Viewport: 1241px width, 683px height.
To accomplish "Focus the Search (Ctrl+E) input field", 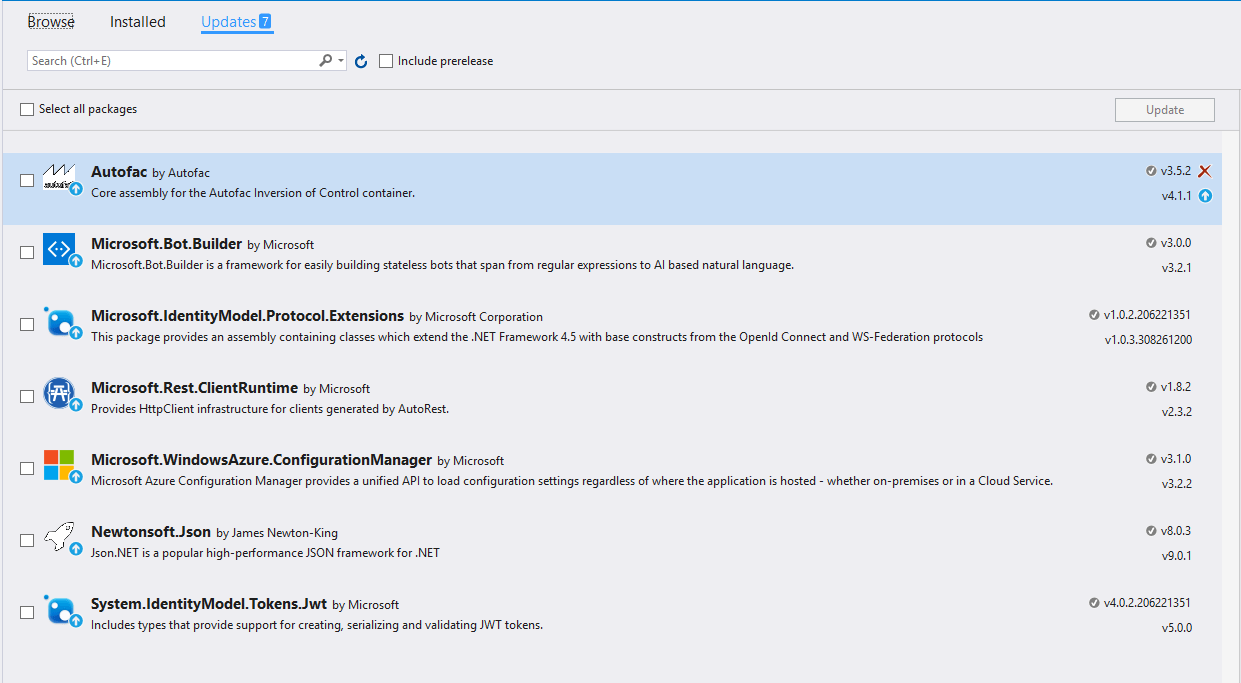I will (x=170, y=61).
